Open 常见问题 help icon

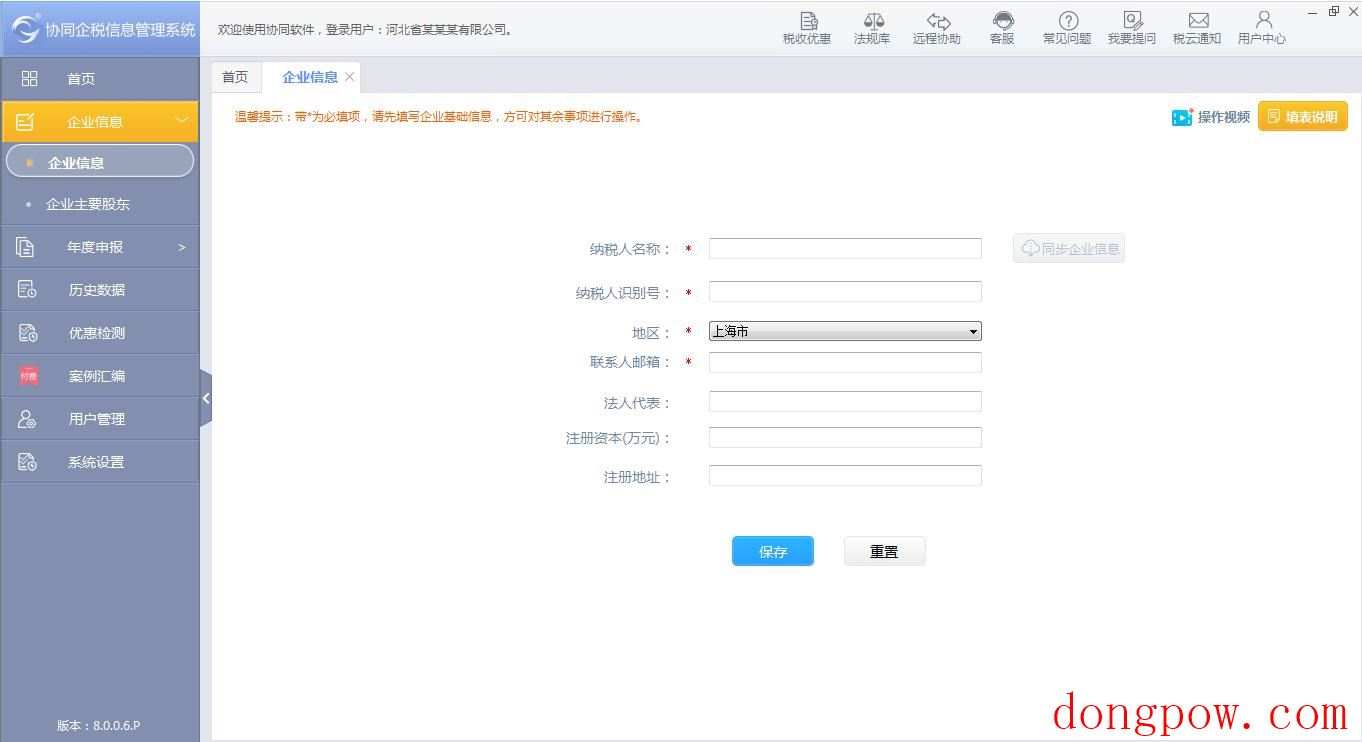(1067, 28)
